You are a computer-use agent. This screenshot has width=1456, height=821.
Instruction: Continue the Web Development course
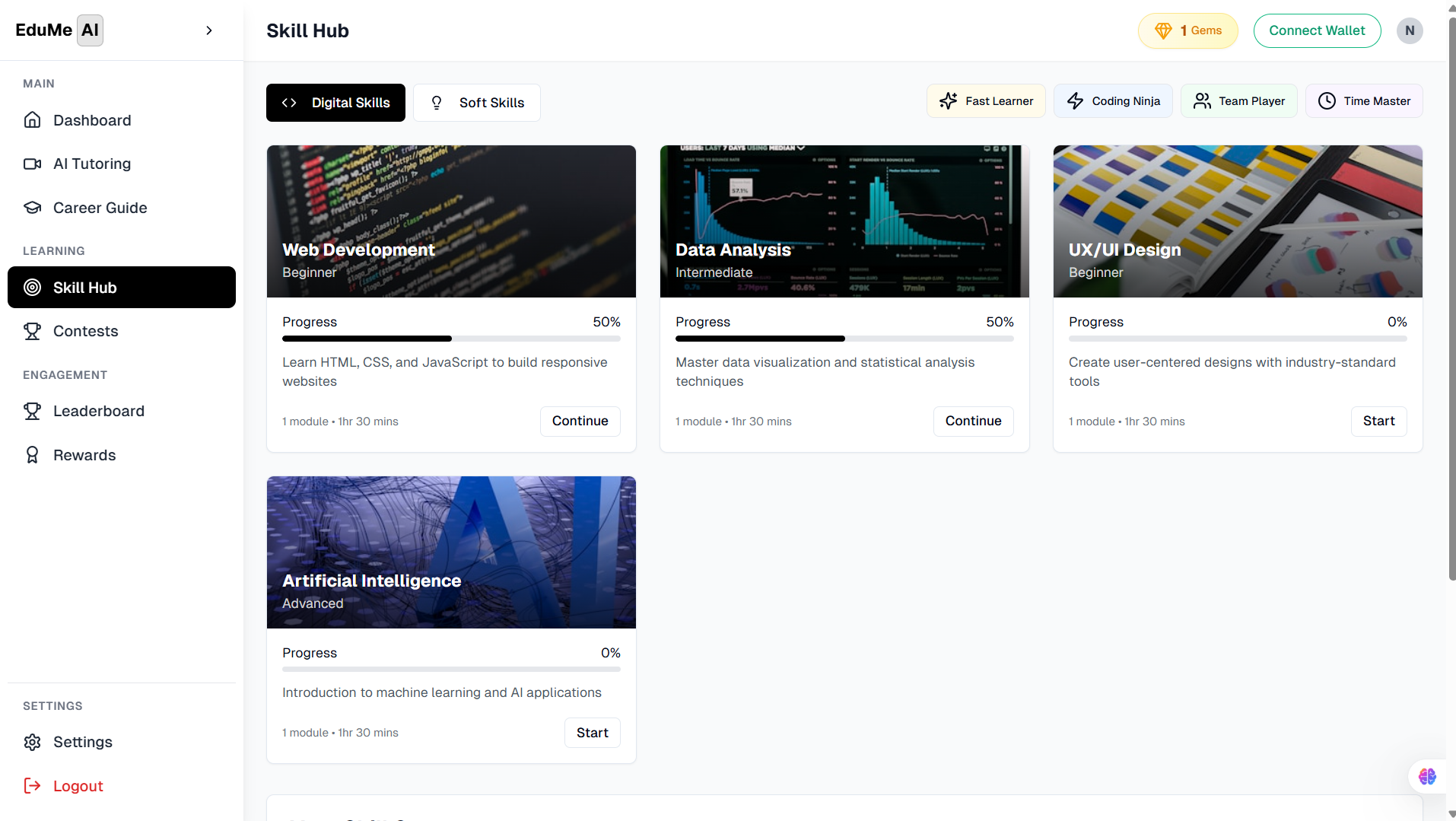pos(580,421)
